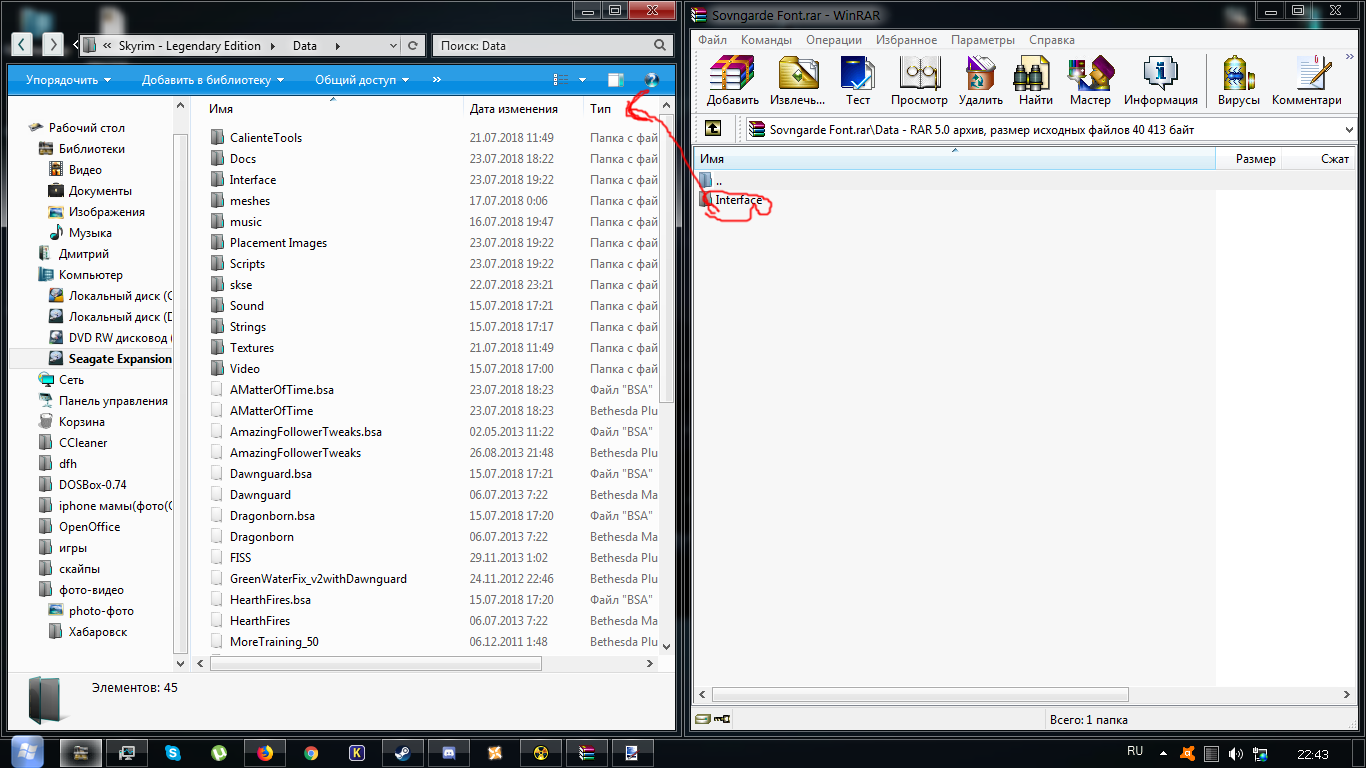Select Библиотеки in the navigation pane
1366x768 pixels.
[x=82, y=149]
